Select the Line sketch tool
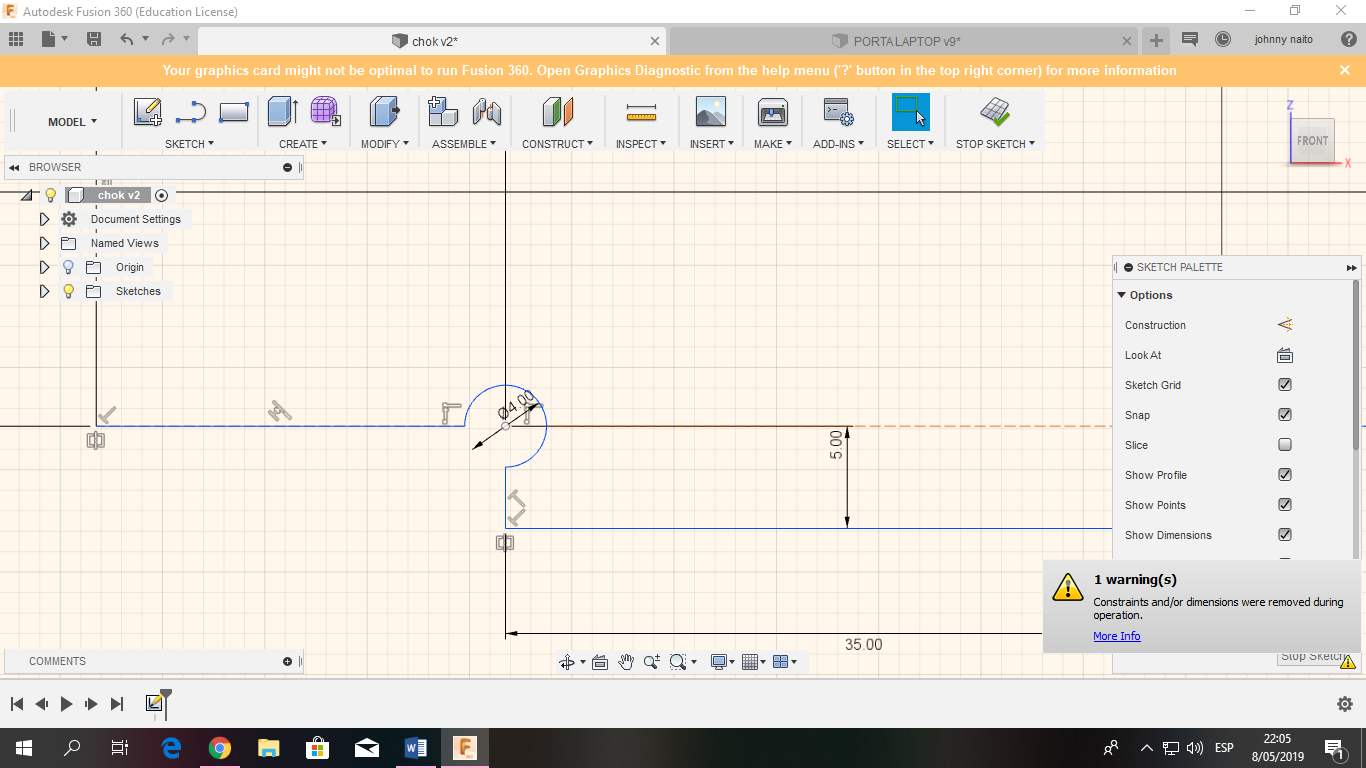 click(190, 112)
